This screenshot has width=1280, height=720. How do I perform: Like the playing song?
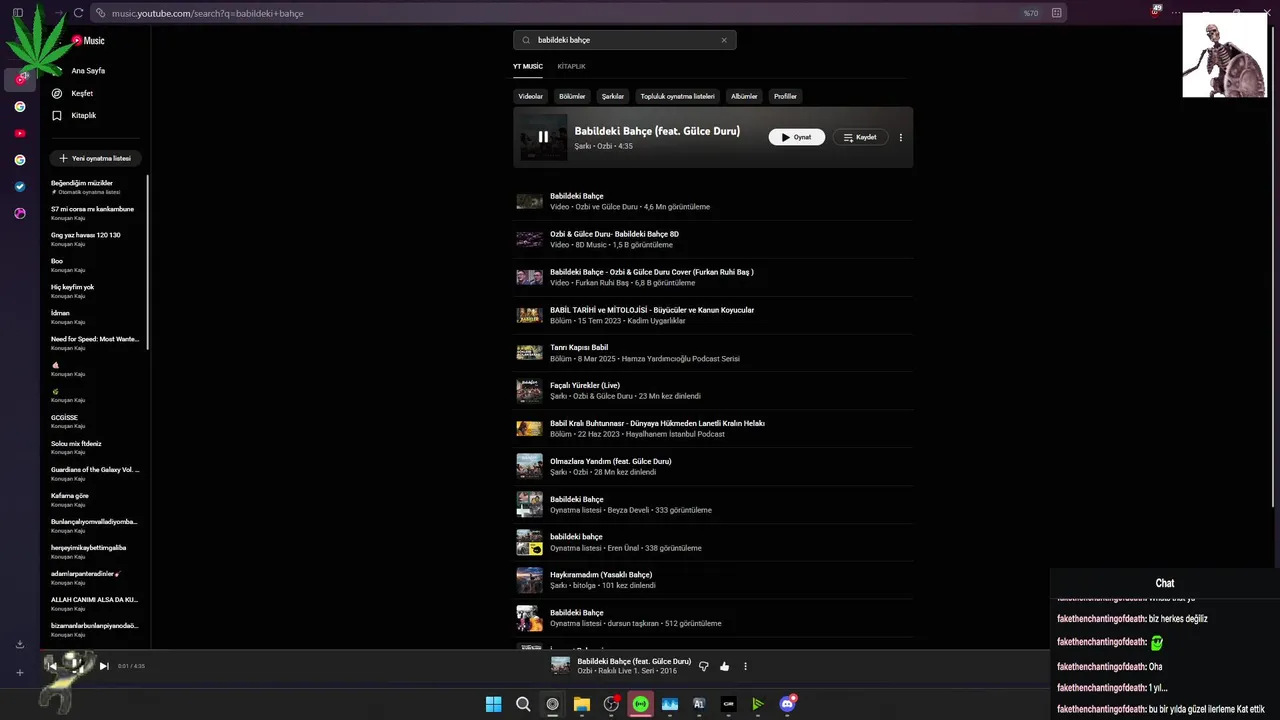tap(724, 666)
